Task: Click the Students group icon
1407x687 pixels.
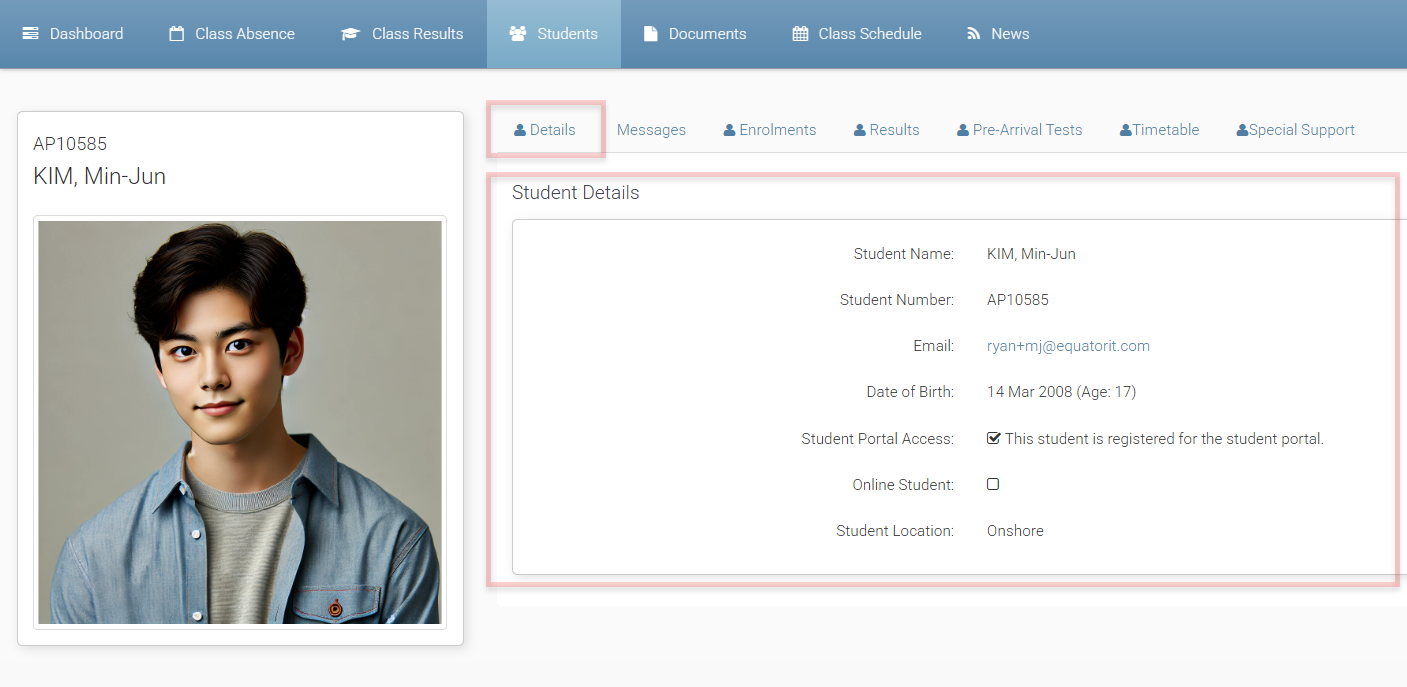Action: (x=517, y=34)
